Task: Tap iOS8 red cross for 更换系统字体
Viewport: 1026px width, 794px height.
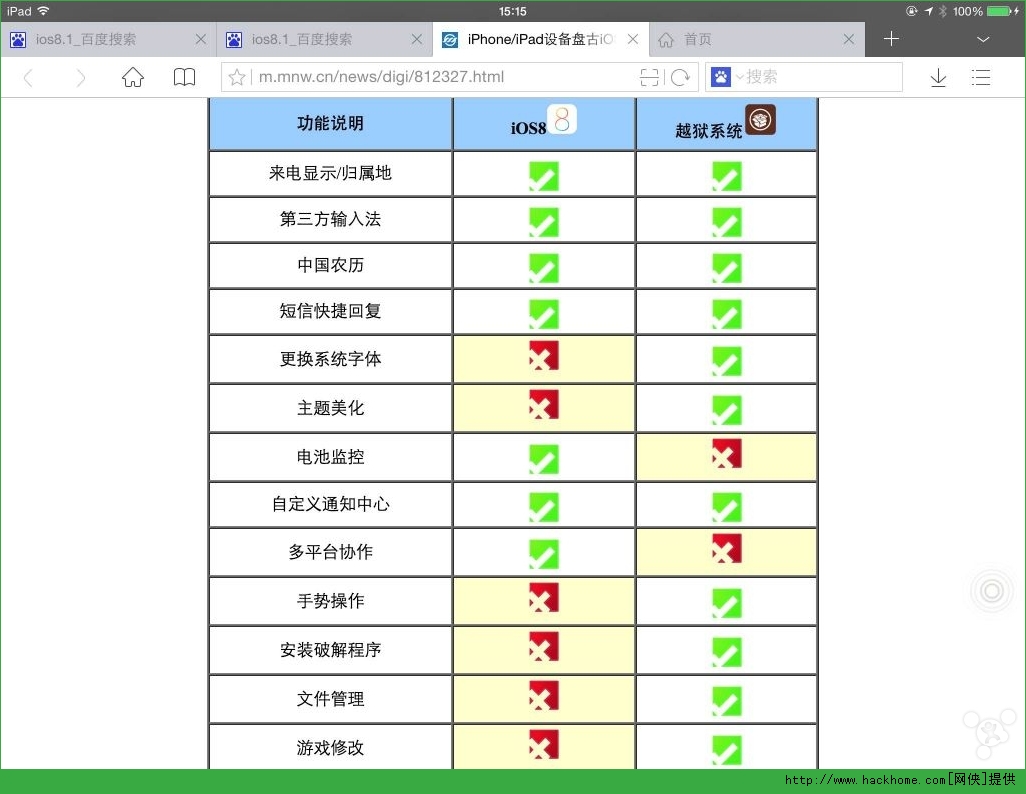Action: click(x=544, y=355)
